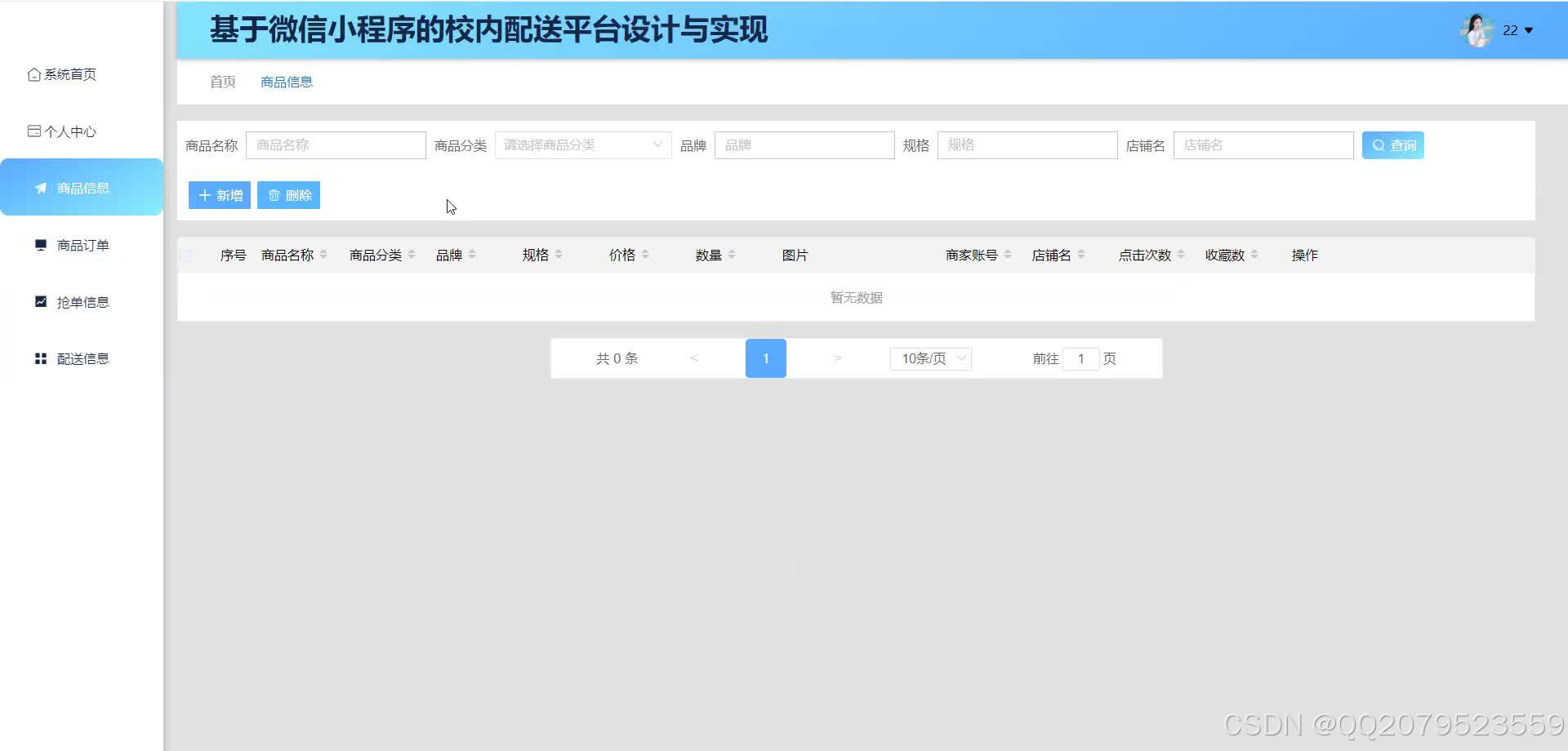Open 配送信息 using its grid icon

(40, 358)
